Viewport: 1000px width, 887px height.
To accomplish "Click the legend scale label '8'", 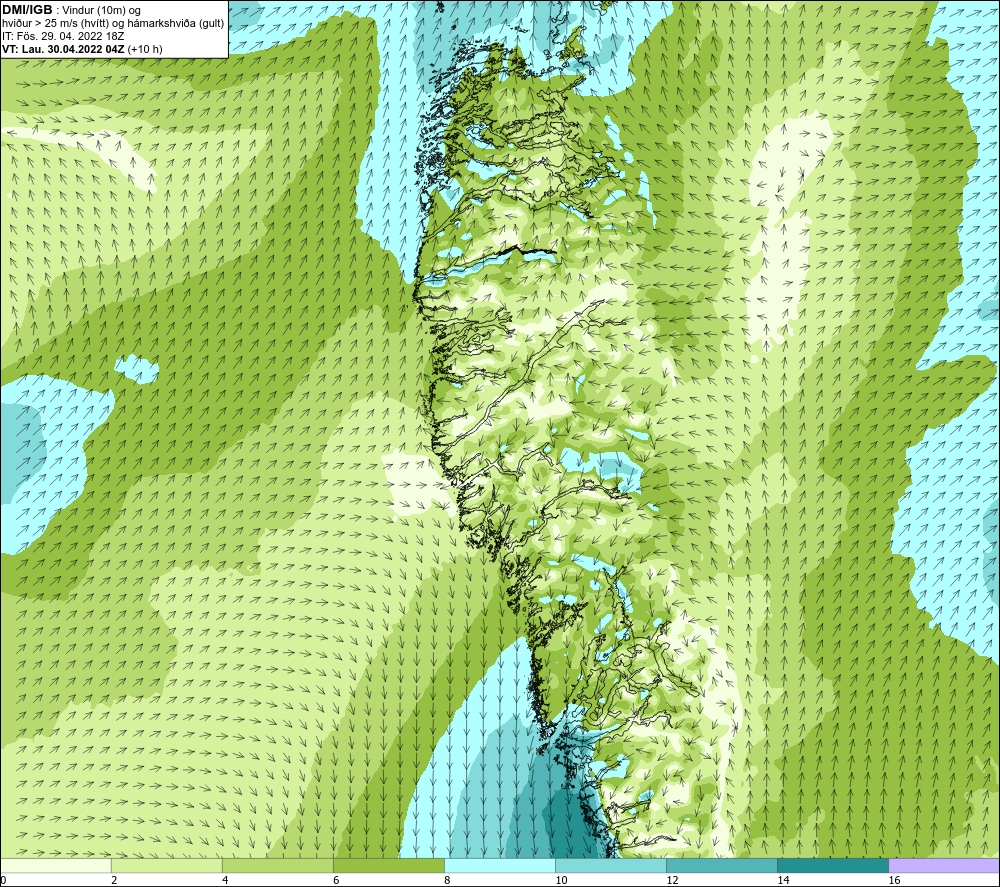I will (x=447, y=880).
